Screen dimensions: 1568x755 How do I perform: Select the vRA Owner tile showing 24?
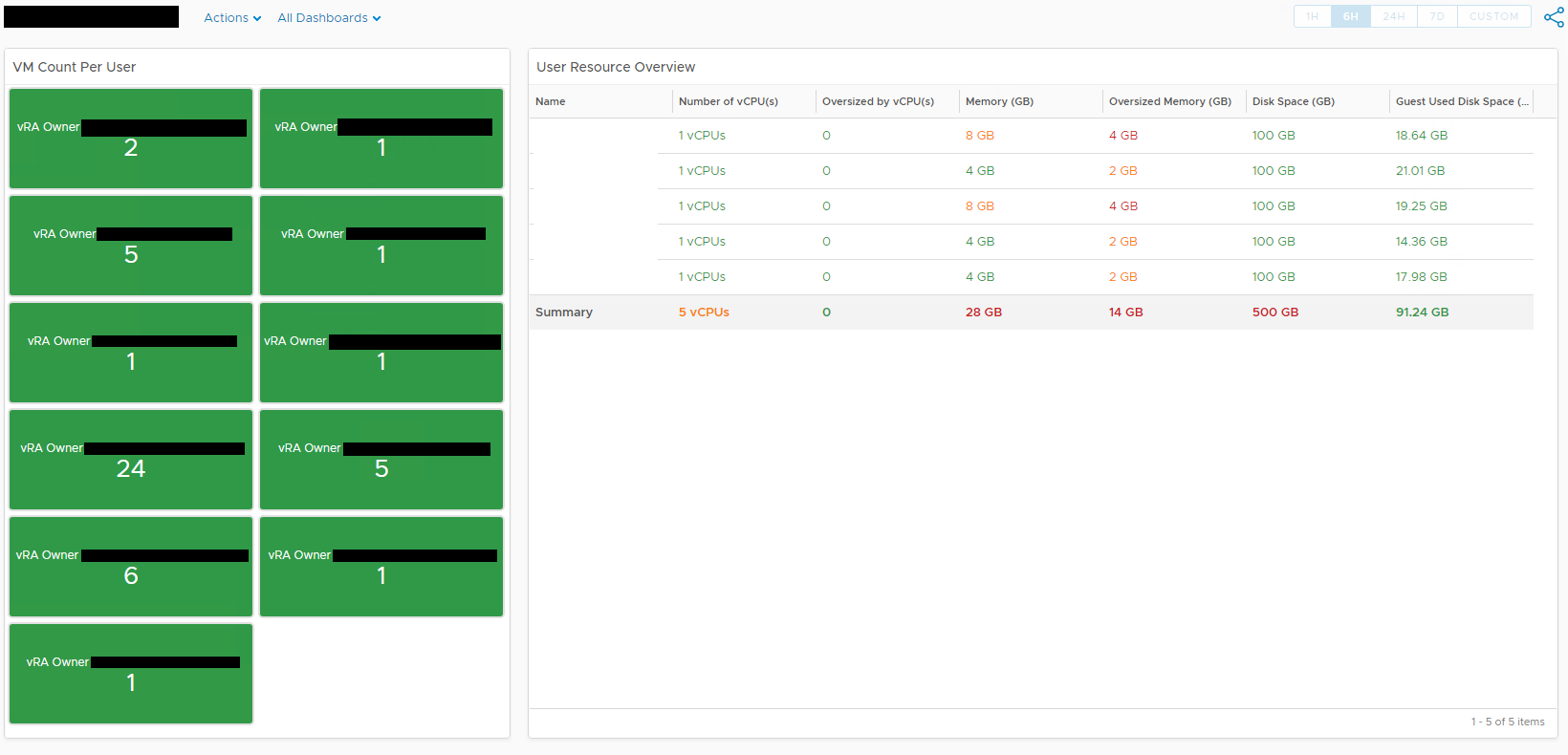[x=131, y=460]
